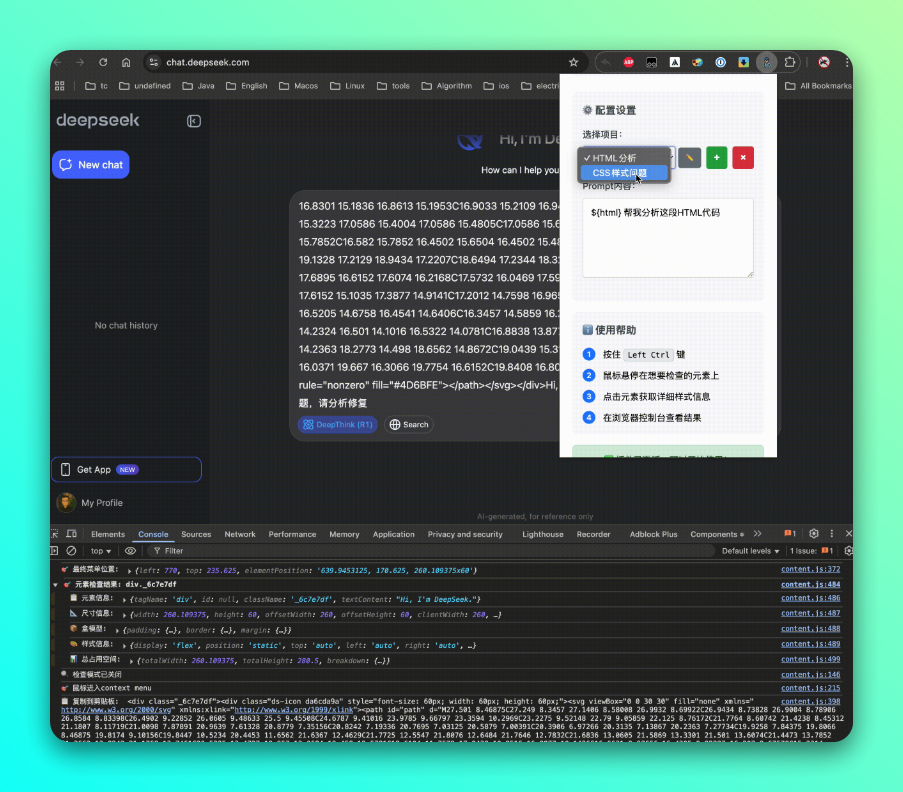Select the CSS样式问题 option
The image size is (903, 792).
pos(624,173)
